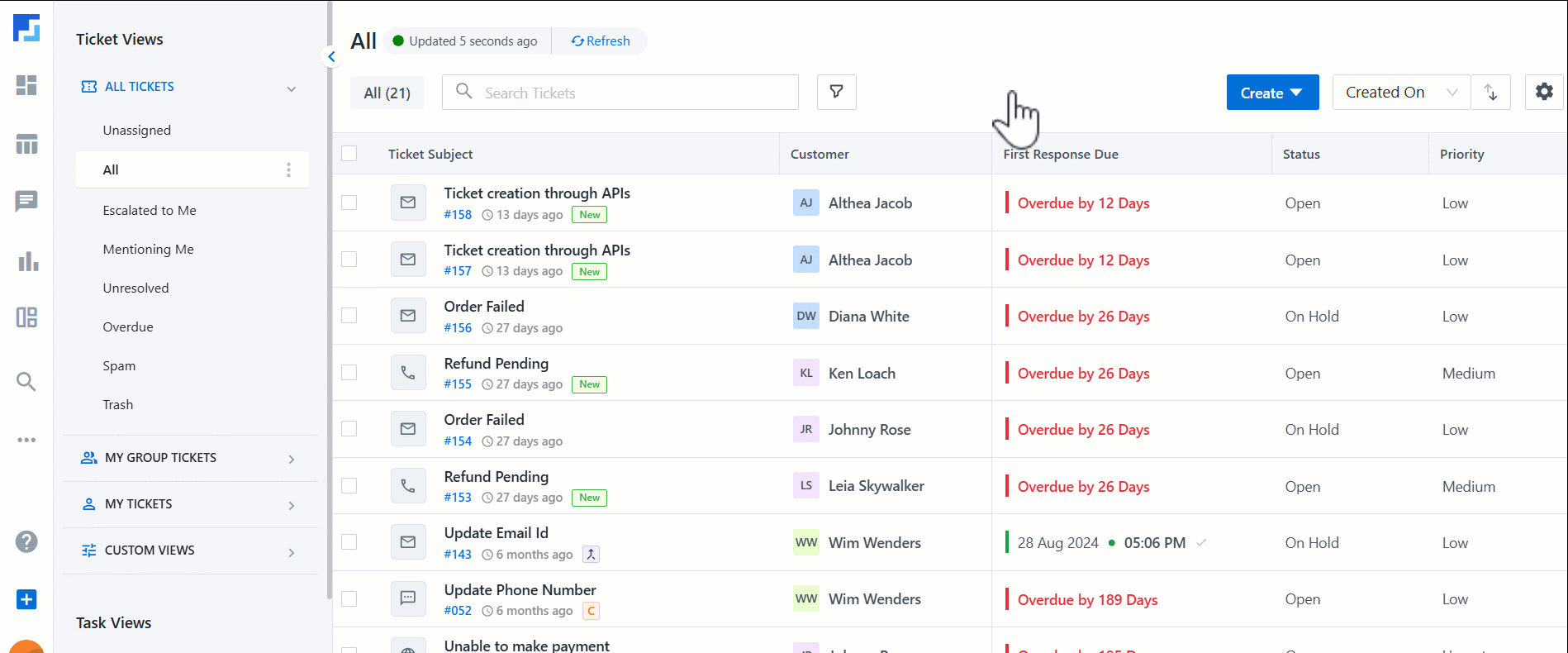The image size is (1568, 653).
Task: Click the All (21) count button
Action: point(387,93)
